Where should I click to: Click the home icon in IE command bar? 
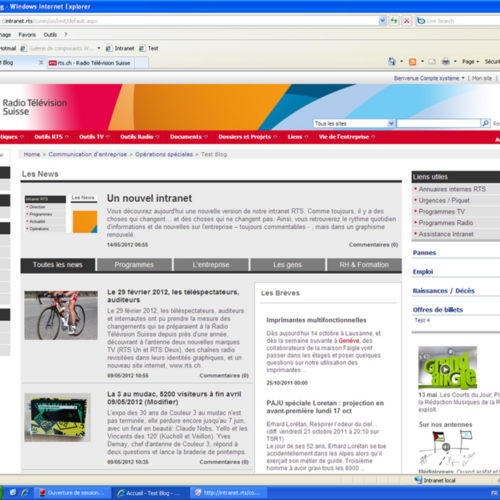[392, 61]
